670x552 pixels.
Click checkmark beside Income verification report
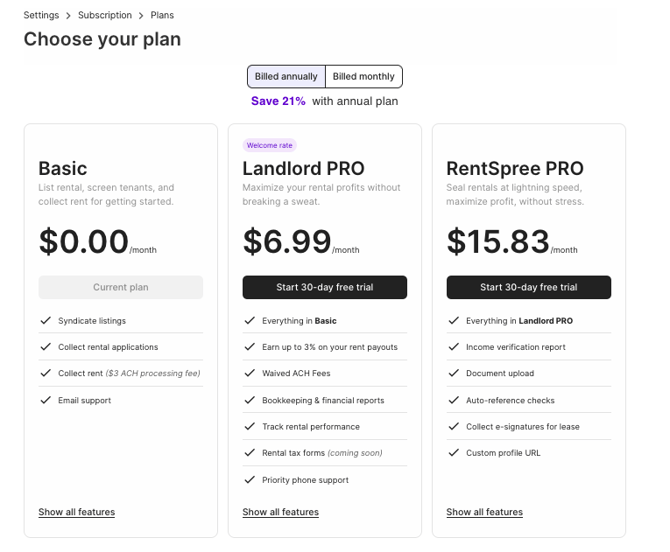tap(454, 347)
